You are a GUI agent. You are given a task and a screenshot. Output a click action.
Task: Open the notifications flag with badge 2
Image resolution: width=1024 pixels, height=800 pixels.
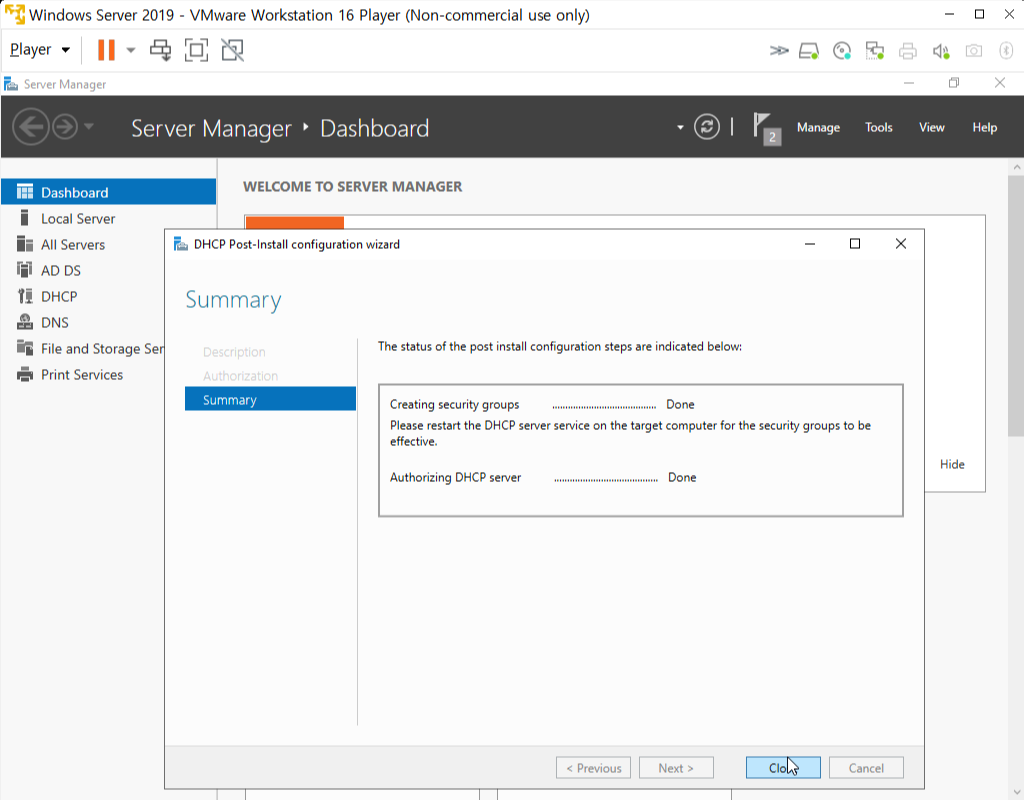point(766,127)
